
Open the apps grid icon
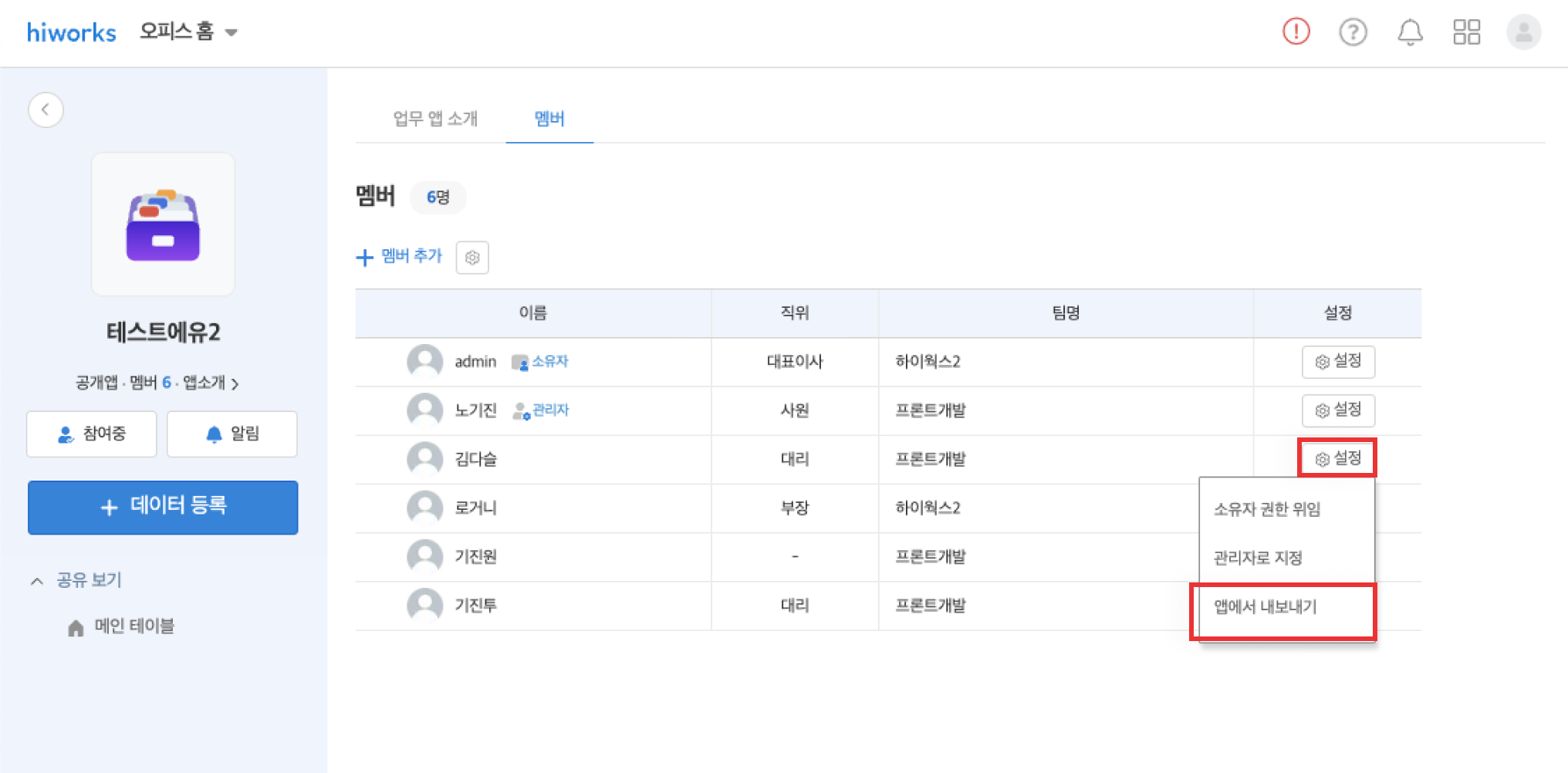pyautogui.click(x=1466, y=32)
